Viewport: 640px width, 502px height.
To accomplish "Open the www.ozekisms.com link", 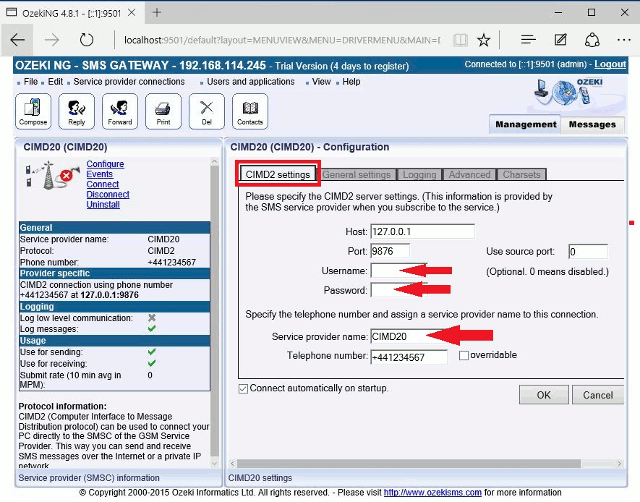I will [x=433, y=493].
